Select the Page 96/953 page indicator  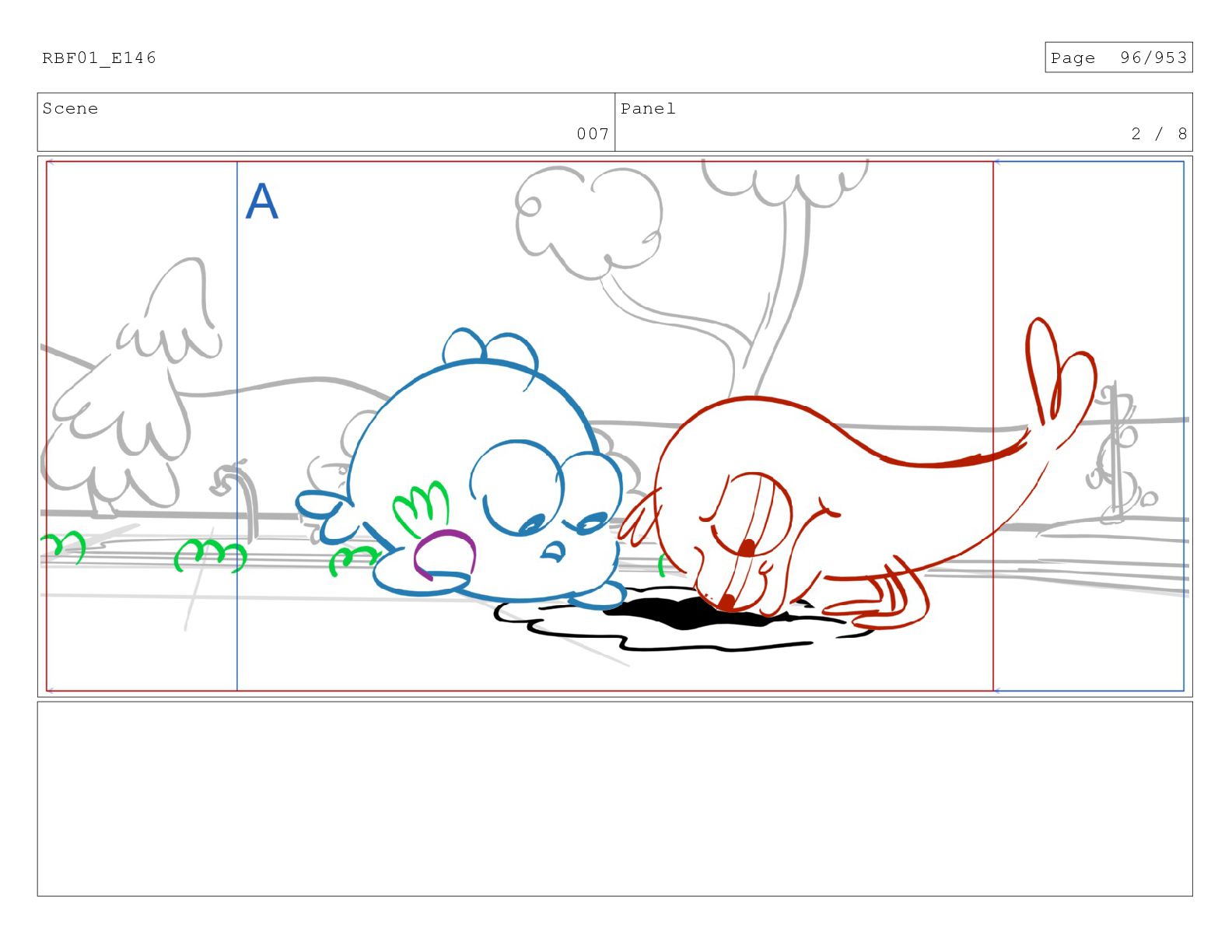click(1118, 58)
